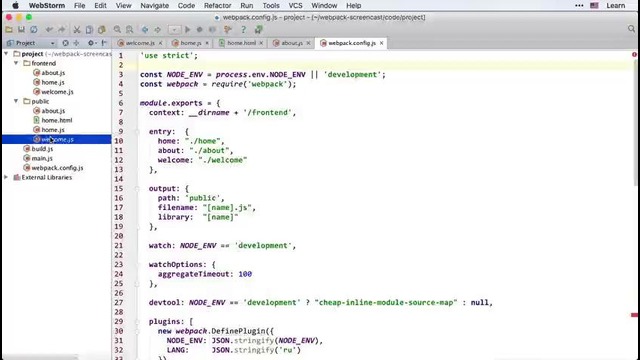Open the Apple menu
Image resolution: width=640 pixels, height=360 pixels.
pos(15,6)
